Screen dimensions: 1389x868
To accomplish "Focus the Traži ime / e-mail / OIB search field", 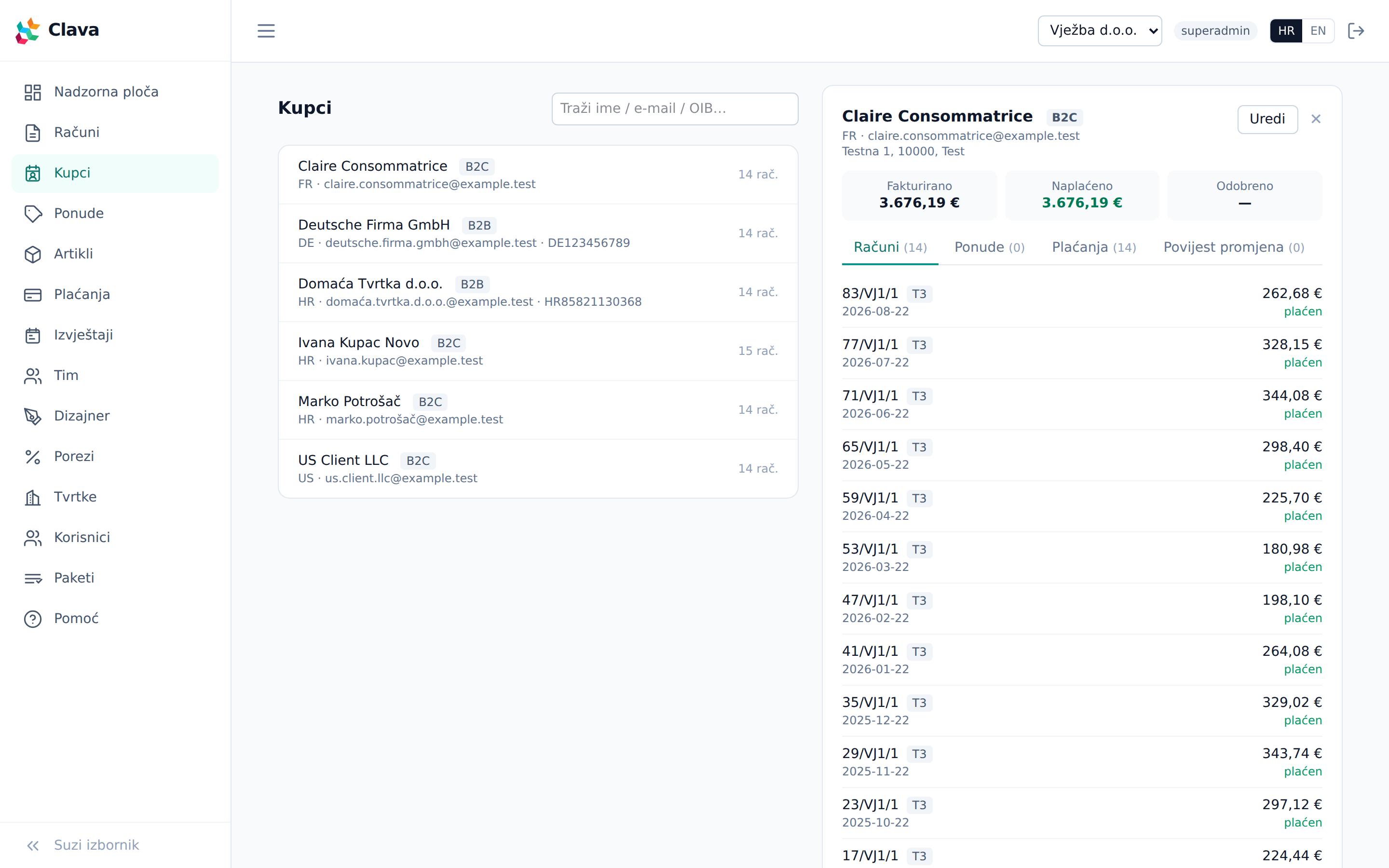I will (675, 108).
